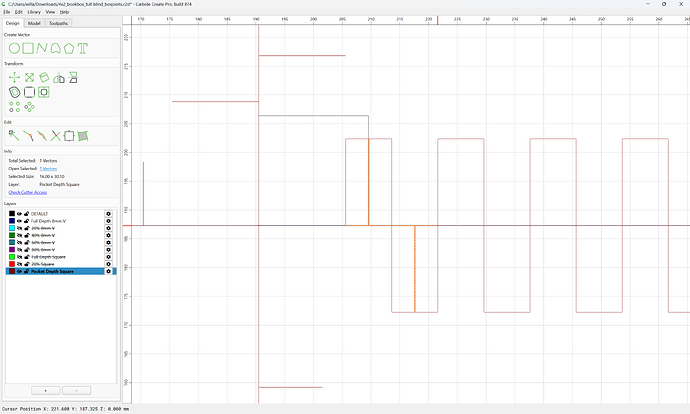Select the Text create tool
Viewport: 690px width, 414px height.
click(x=83, y=48)
